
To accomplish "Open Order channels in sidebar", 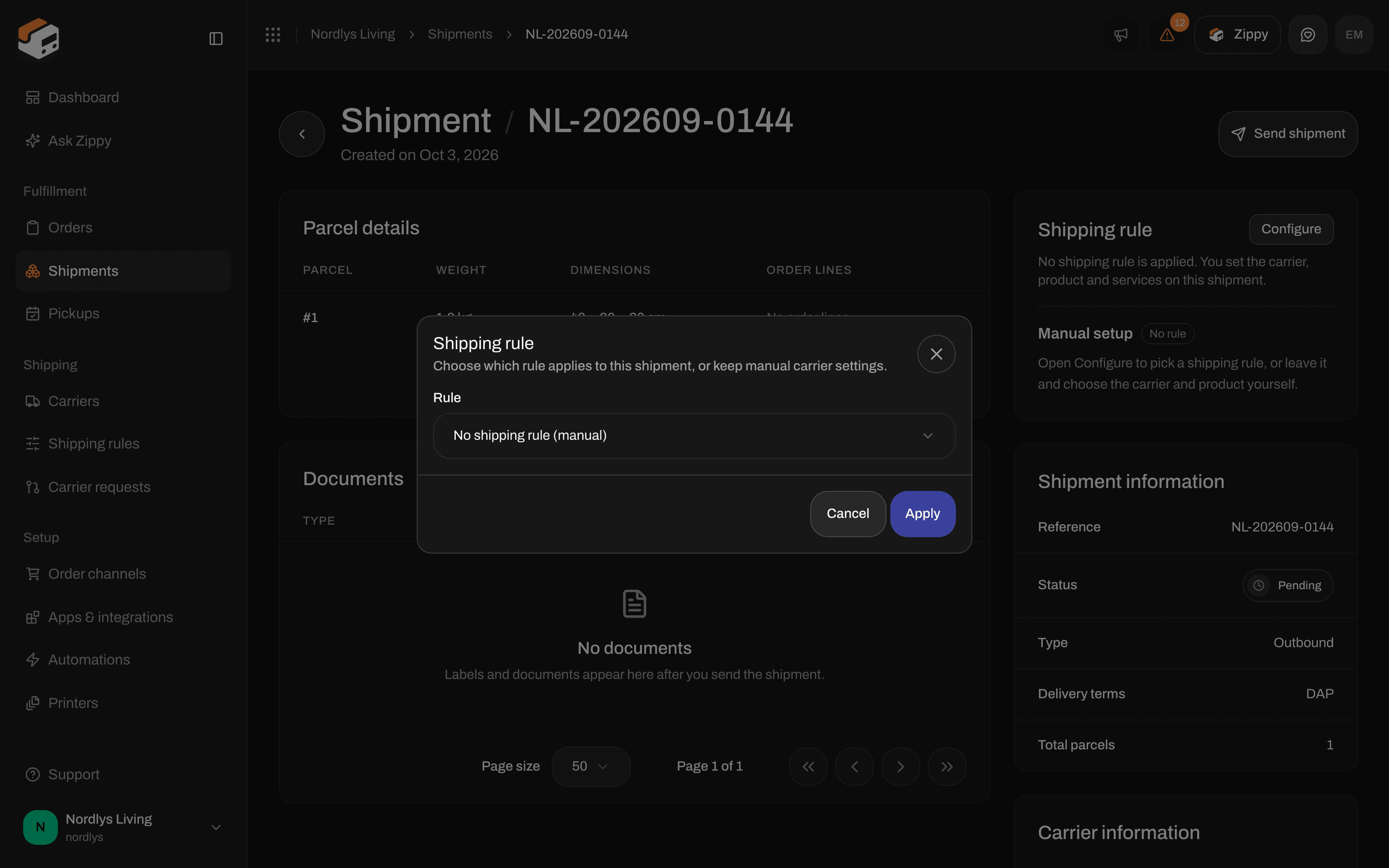I will (123, 574).
